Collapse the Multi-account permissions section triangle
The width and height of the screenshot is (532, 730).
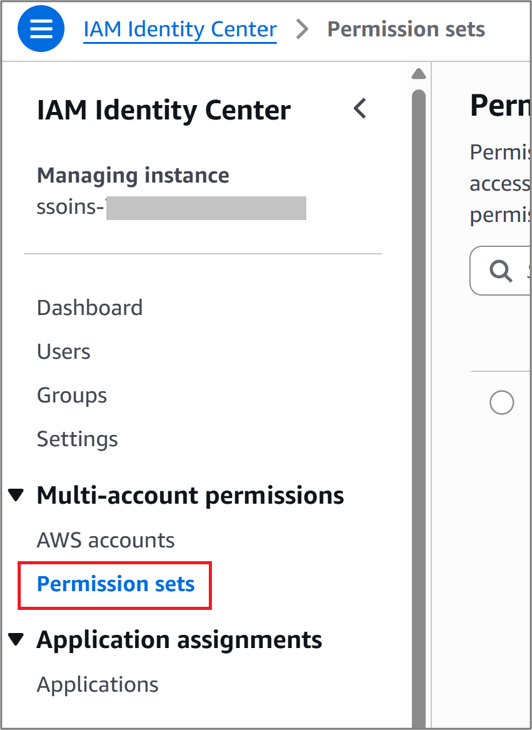click(x=16, y=495)
